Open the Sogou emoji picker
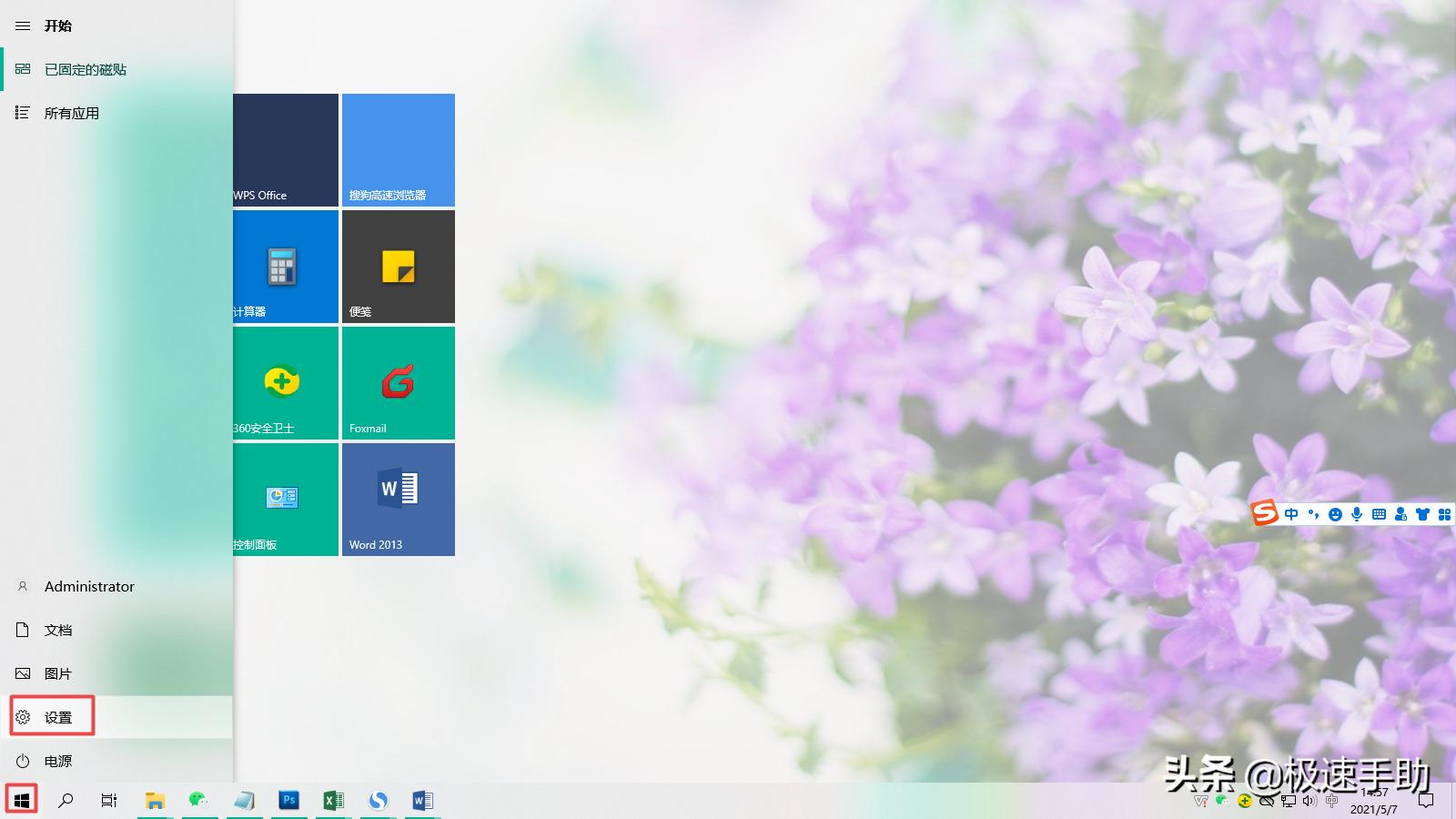 [x=1335, y=514]
